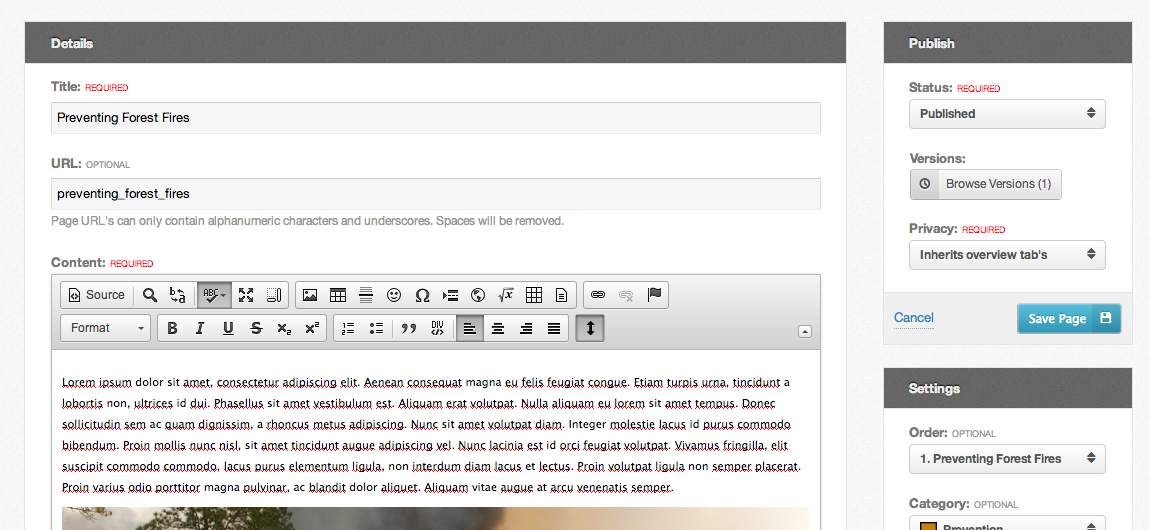Screen dimensions: 1150x530
Task: Open the Order dropdown in Settings
Action: click(x=1007, y=459)
